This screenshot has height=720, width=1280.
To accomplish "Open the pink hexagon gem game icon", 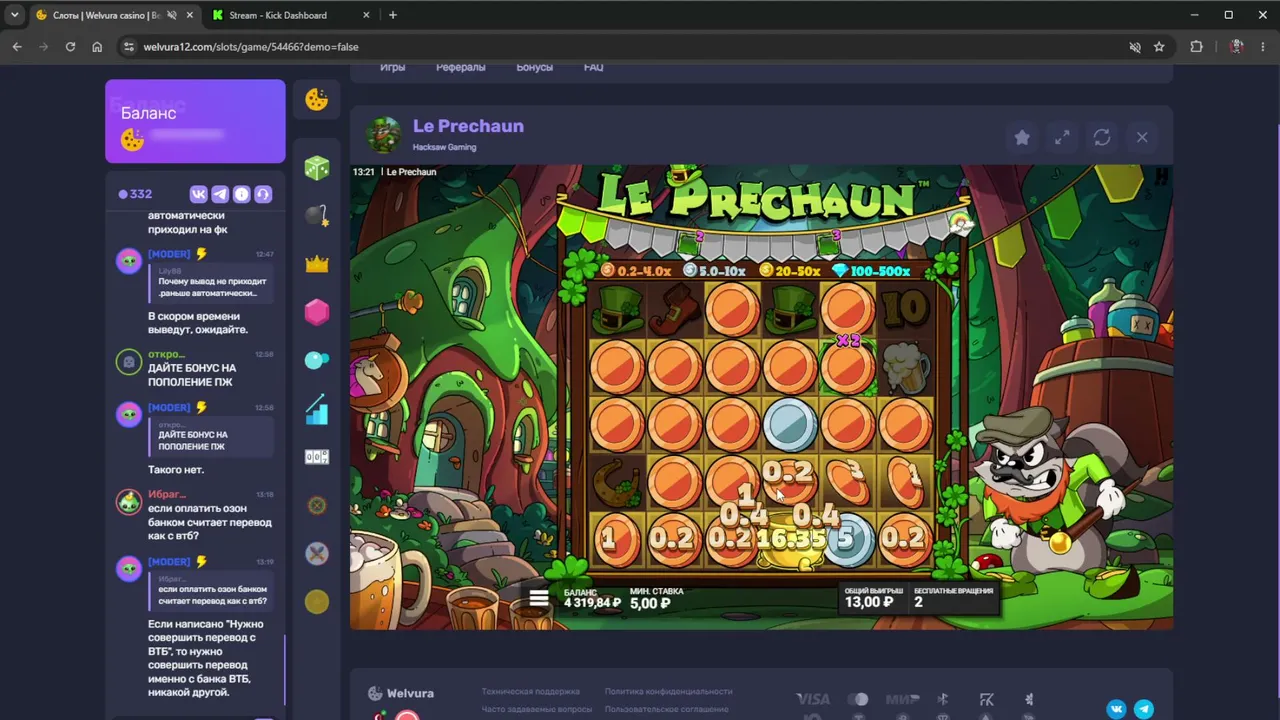I will coord(317,312).
